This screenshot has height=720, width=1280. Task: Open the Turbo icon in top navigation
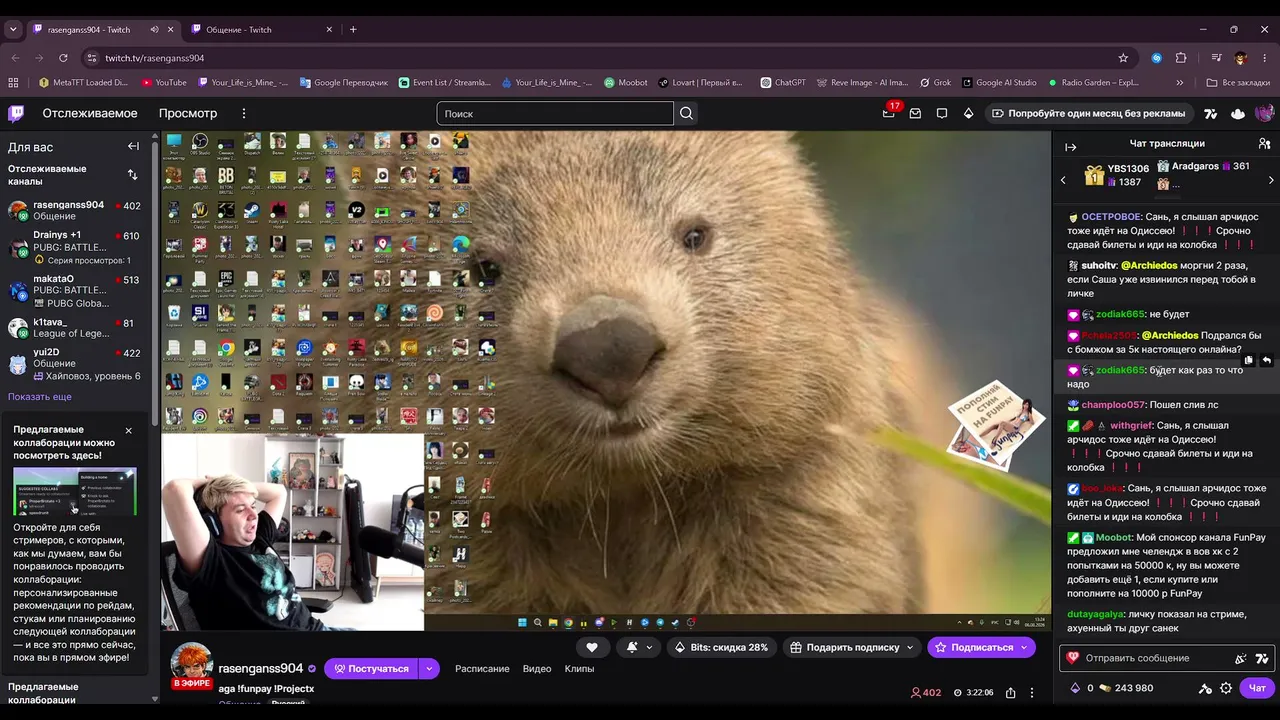[x=1211, y=113]
